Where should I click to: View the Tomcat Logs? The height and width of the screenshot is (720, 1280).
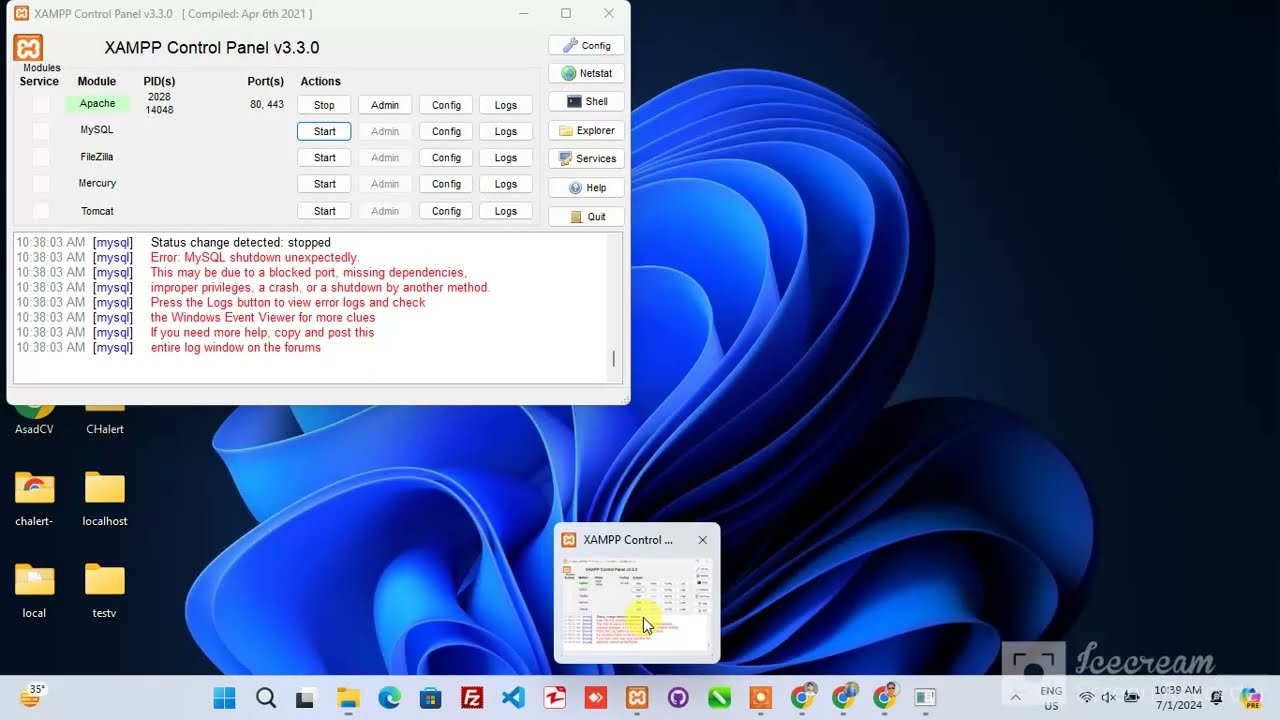[x=506, y=211]
